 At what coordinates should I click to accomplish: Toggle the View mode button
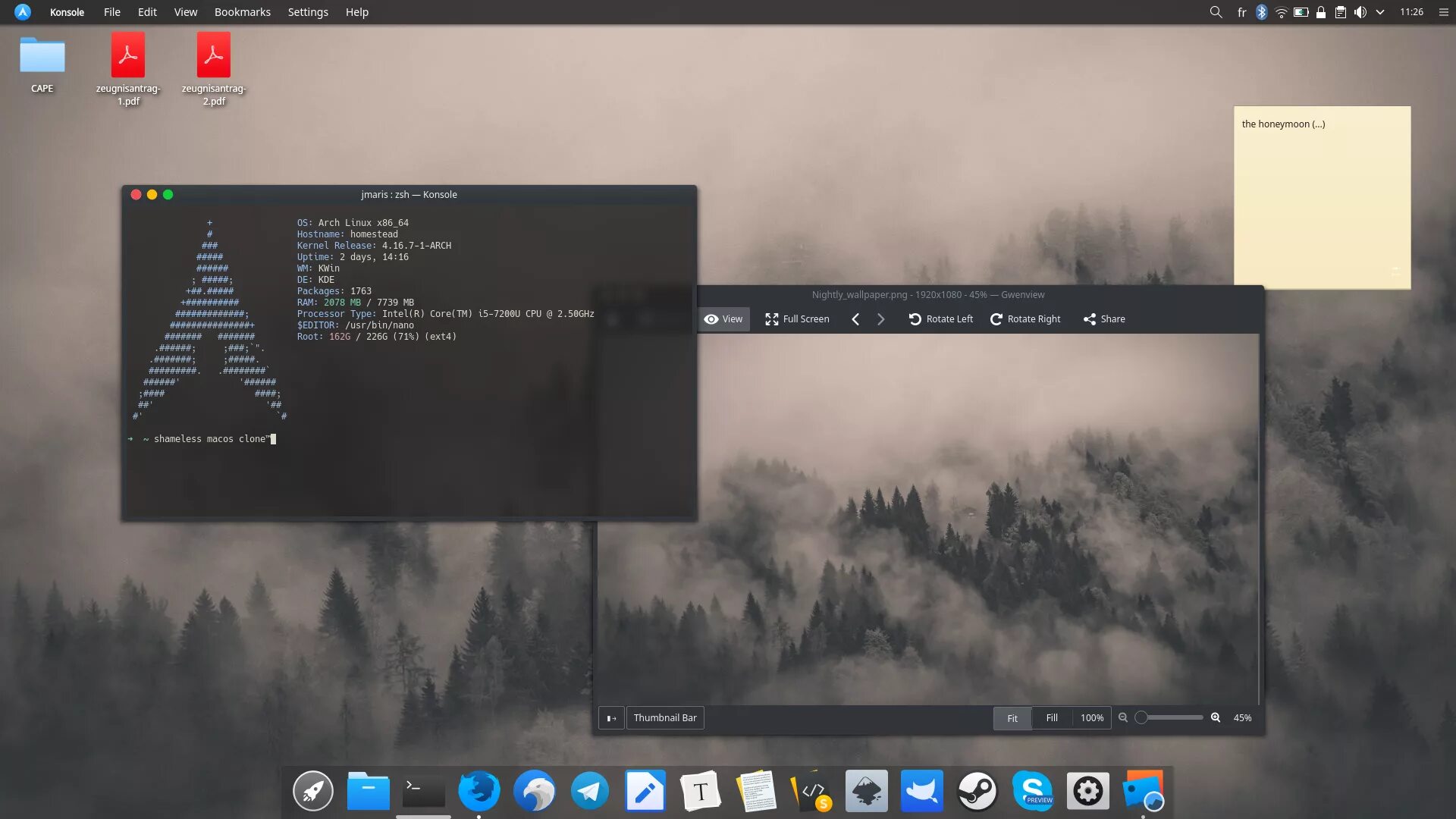tap(723, 319)
